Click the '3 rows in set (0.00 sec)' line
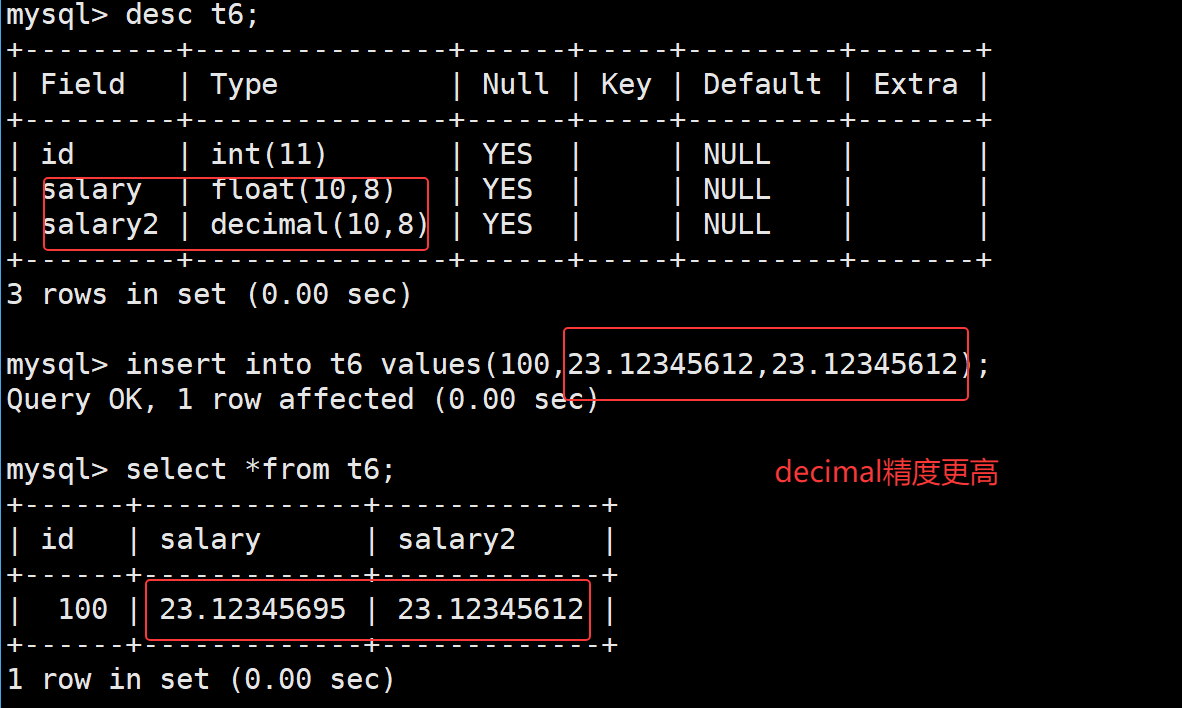This screenshot has width=1182, height=708. click(x=209, y=294)
